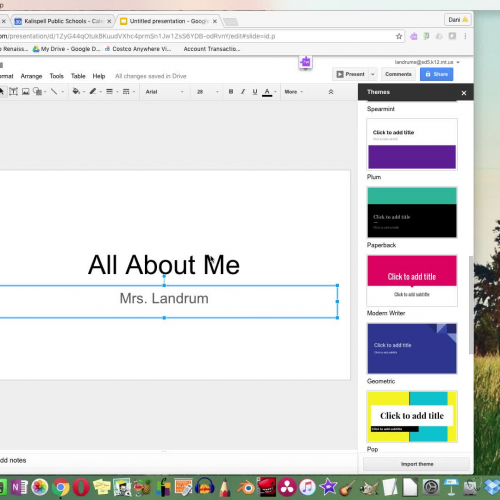Apply the Pop theme thumbnail
The height and width of the screenshot is (500, 500).
click(x=412, y=417)
